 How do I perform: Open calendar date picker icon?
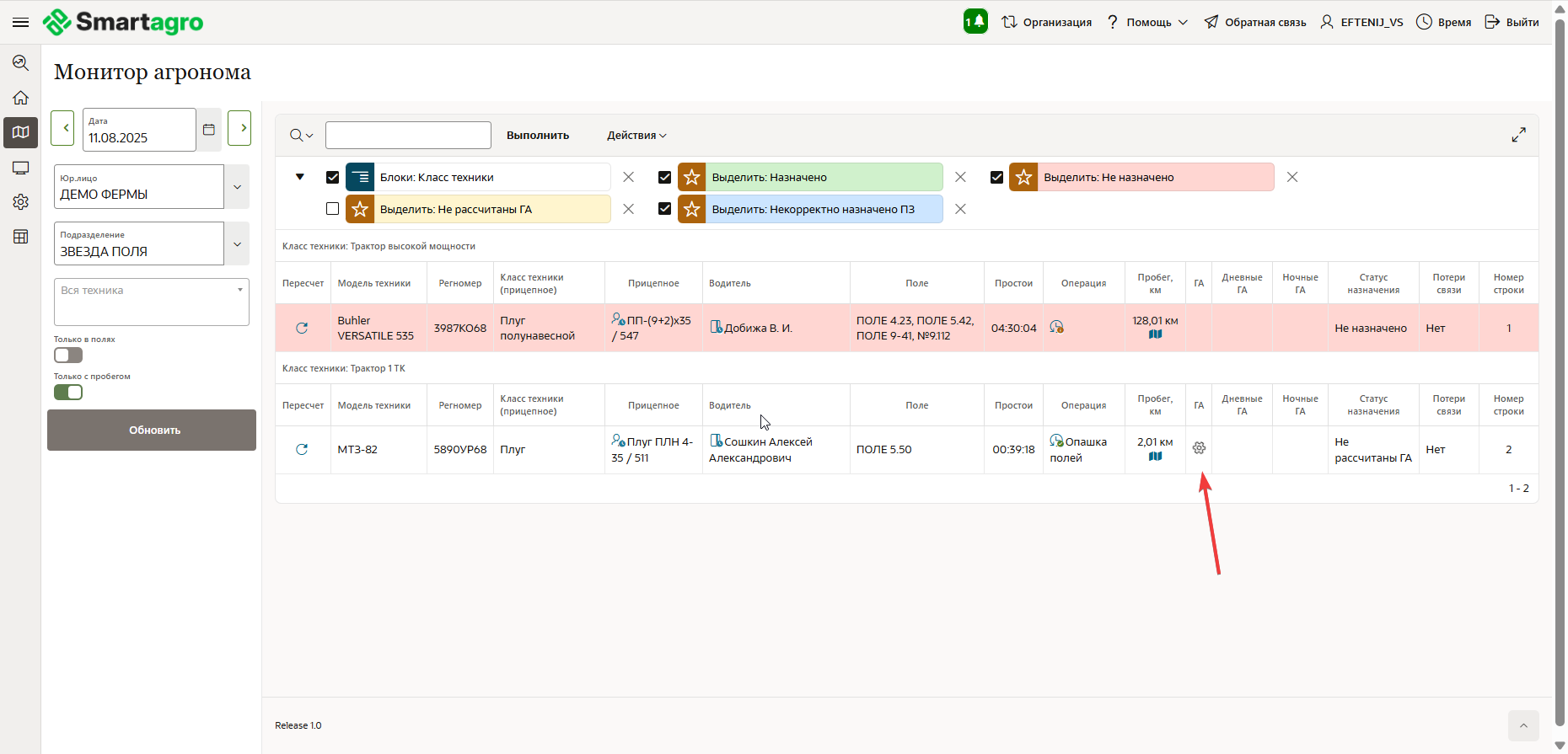coord(209,130)
